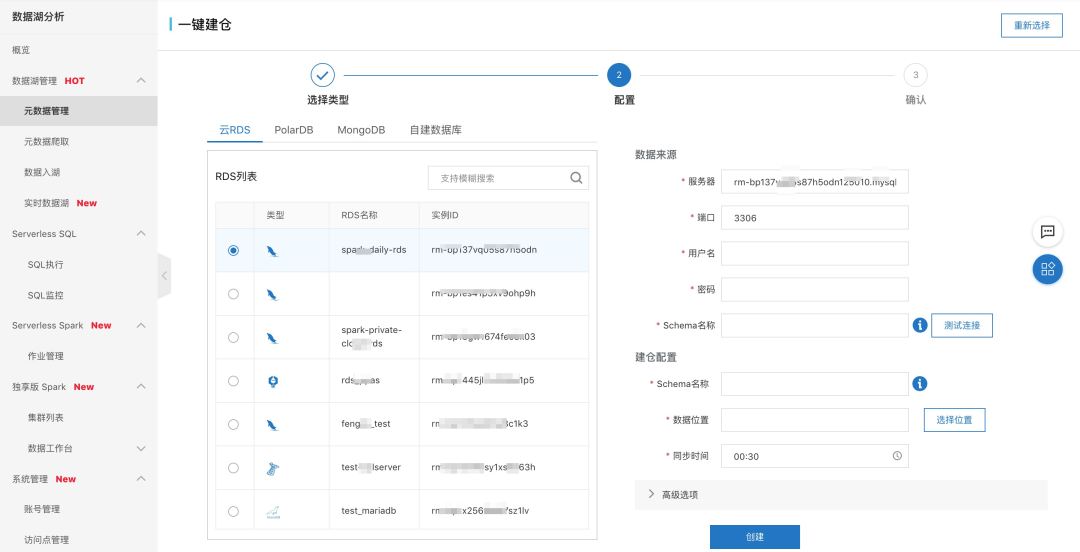Open the blue grid apps floating icon
The height and width of the screenshot is (552, 1080).
1047,269
